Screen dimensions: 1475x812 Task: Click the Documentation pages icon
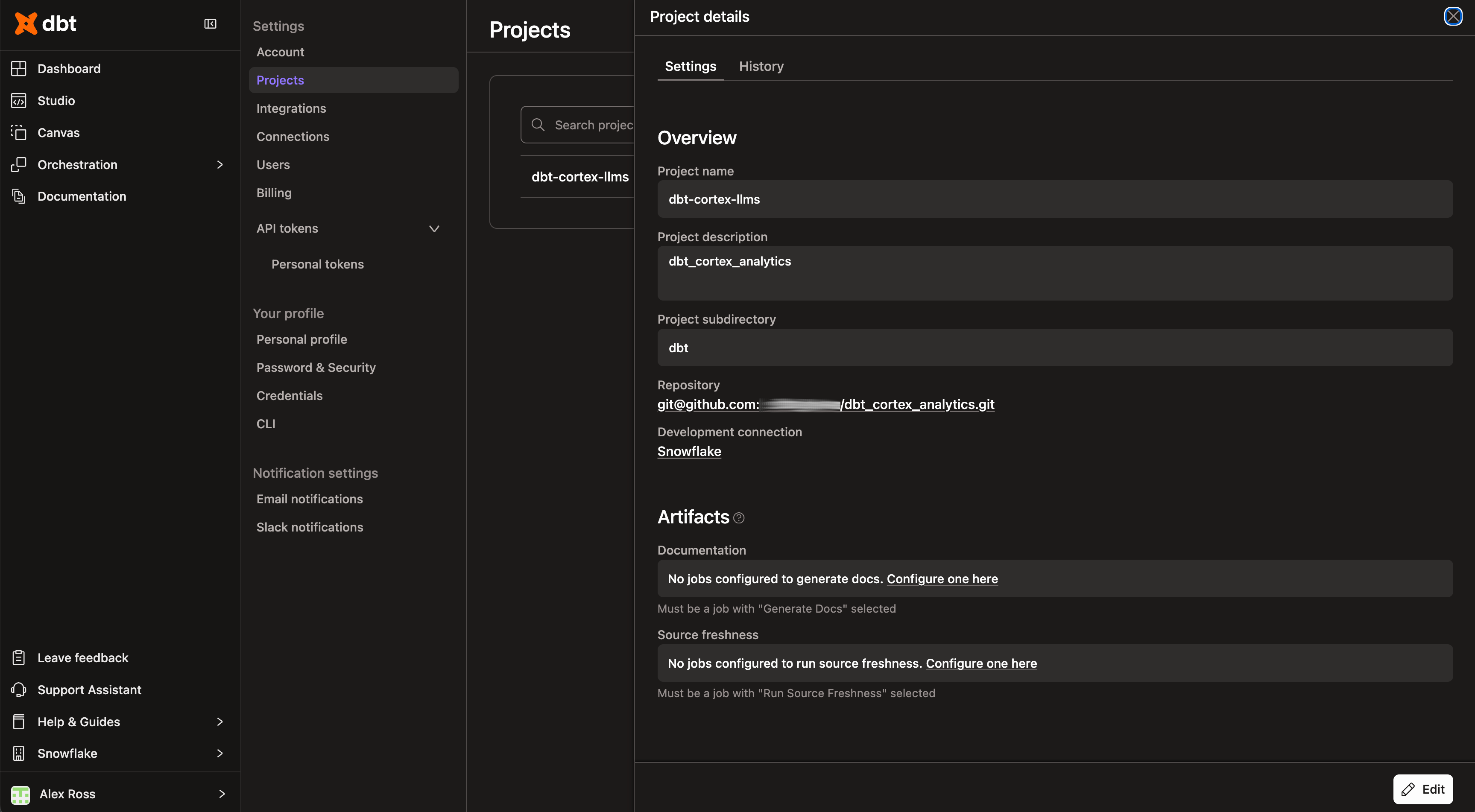tap(18, 196)
